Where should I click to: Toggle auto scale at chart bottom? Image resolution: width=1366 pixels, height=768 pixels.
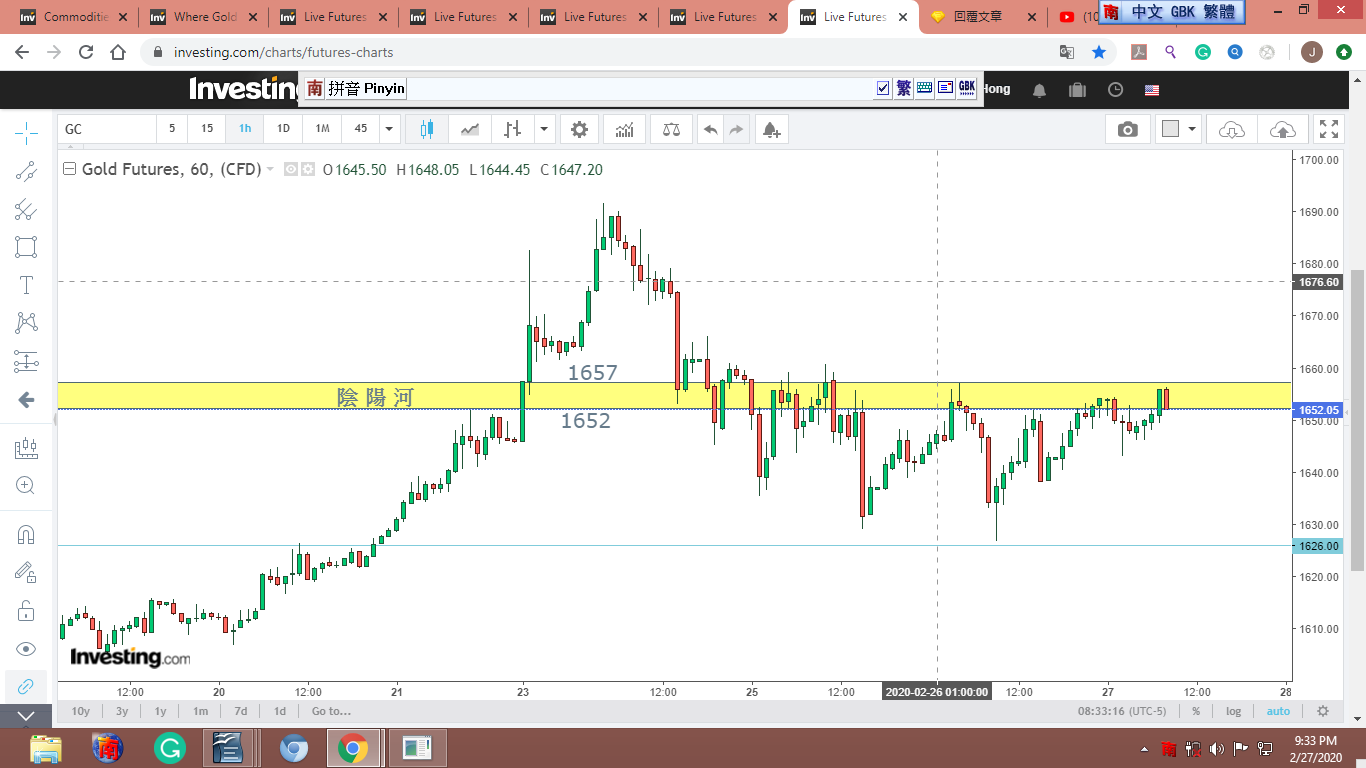tap(1278, 711)
